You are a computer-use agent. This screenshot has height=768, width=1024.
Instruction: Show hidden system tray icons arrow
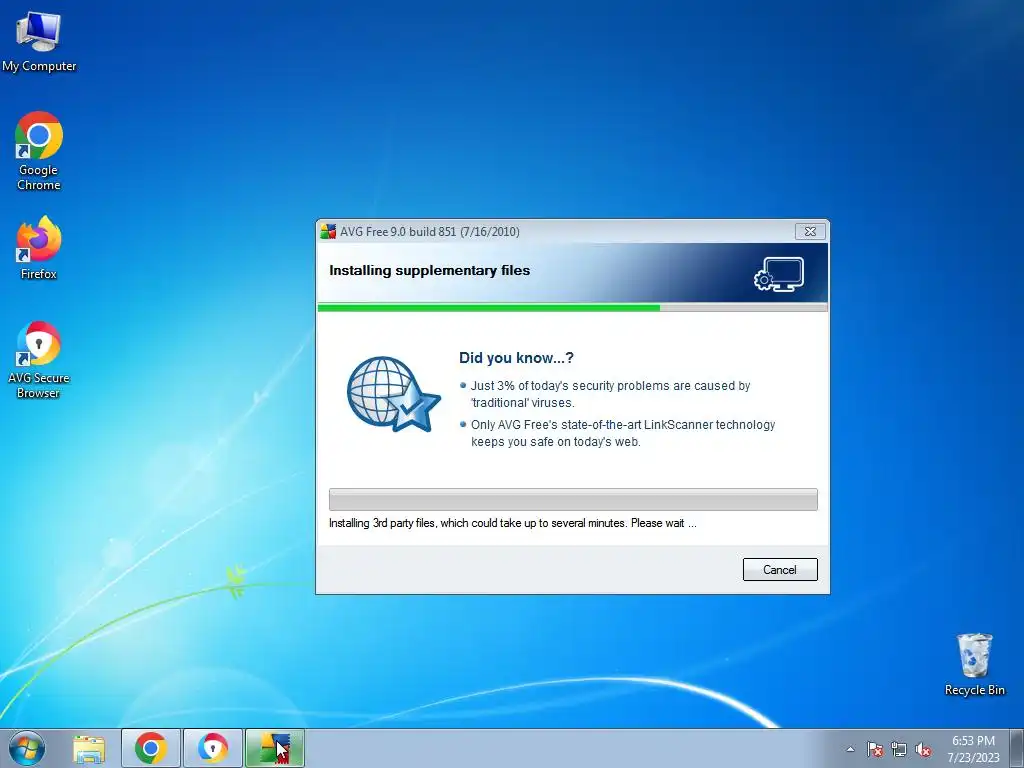click(x=850, y=749)
